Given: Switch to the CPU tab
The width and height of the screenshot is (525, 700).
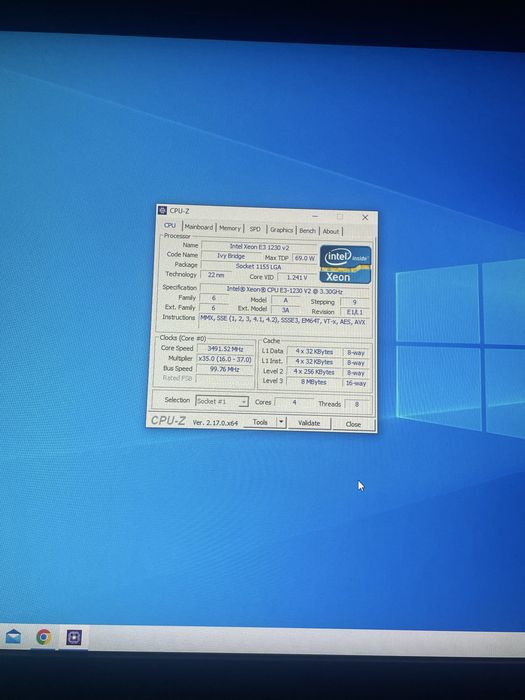Looking at the screenshot, I should tap(170, 226).
